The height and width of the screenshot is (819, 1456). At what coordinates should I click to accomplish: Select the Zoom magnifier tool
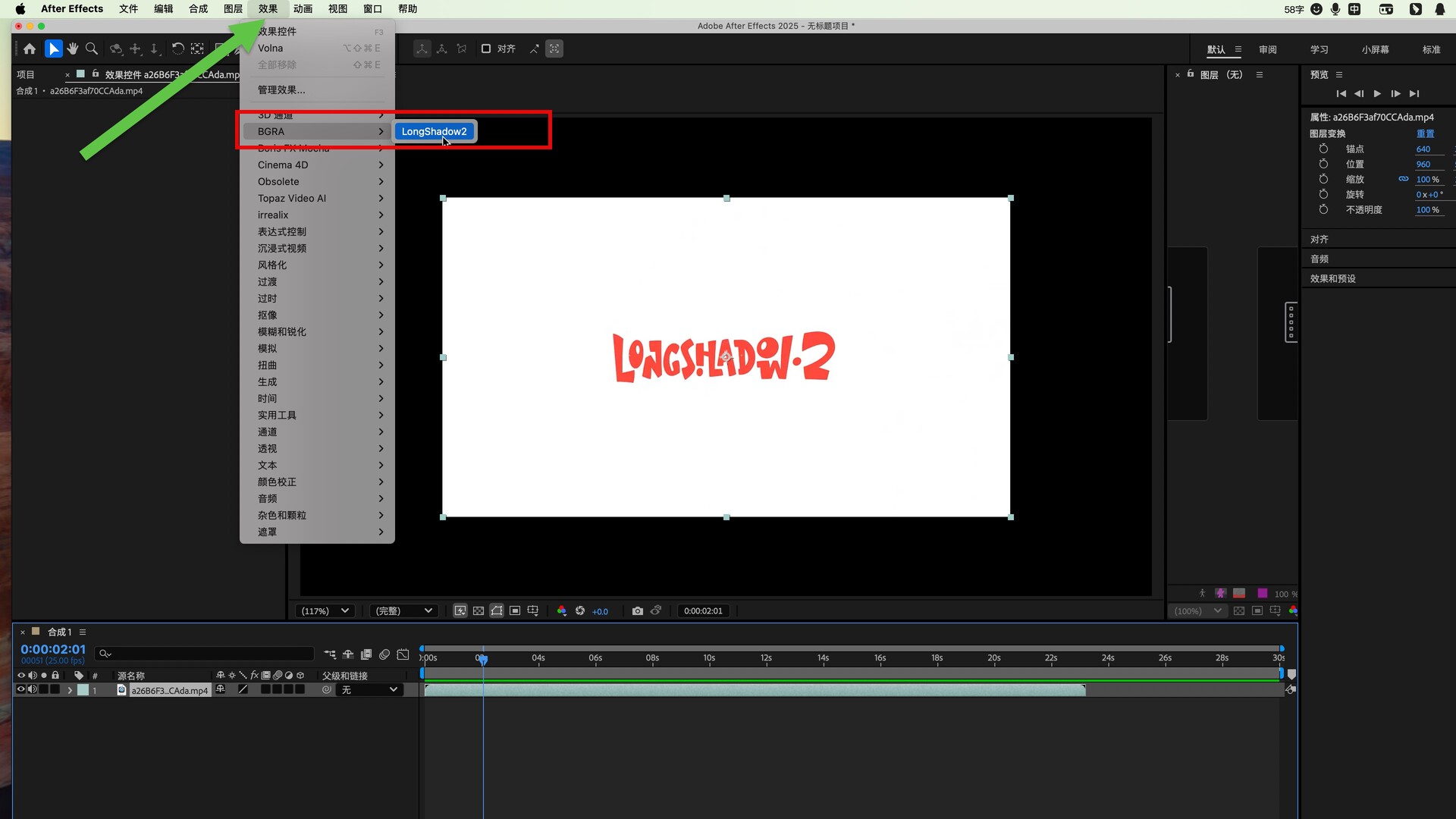tap(92, 49)
